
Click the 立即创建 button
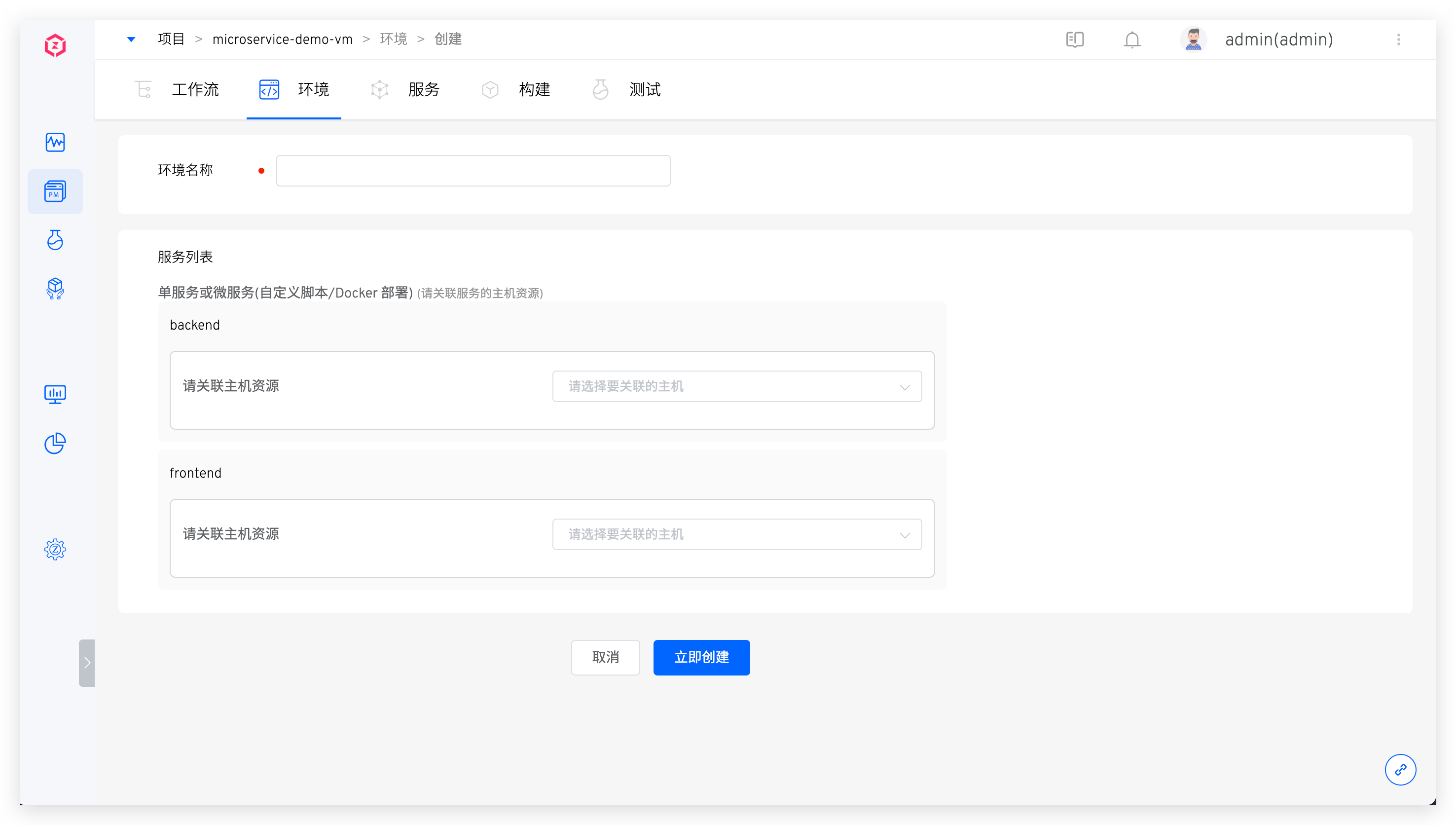click(x=701, y=657)
